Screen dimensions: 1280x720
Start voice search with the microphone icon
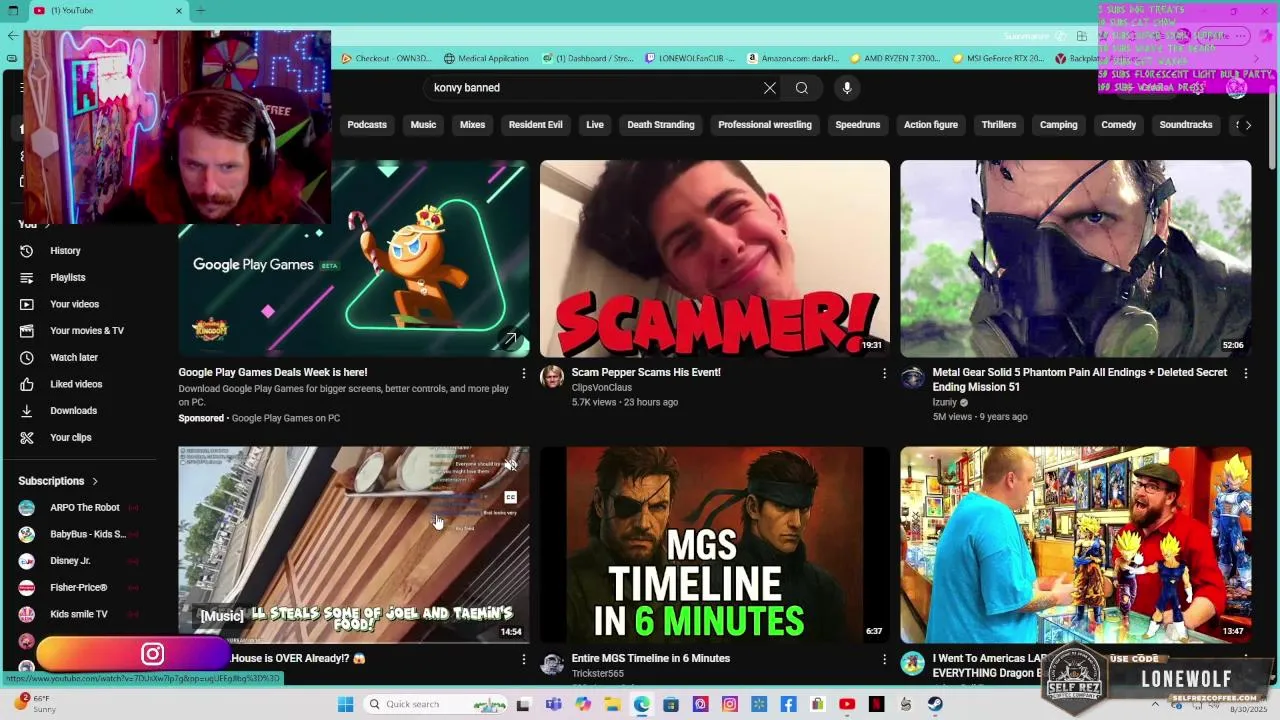coord(847,88)
